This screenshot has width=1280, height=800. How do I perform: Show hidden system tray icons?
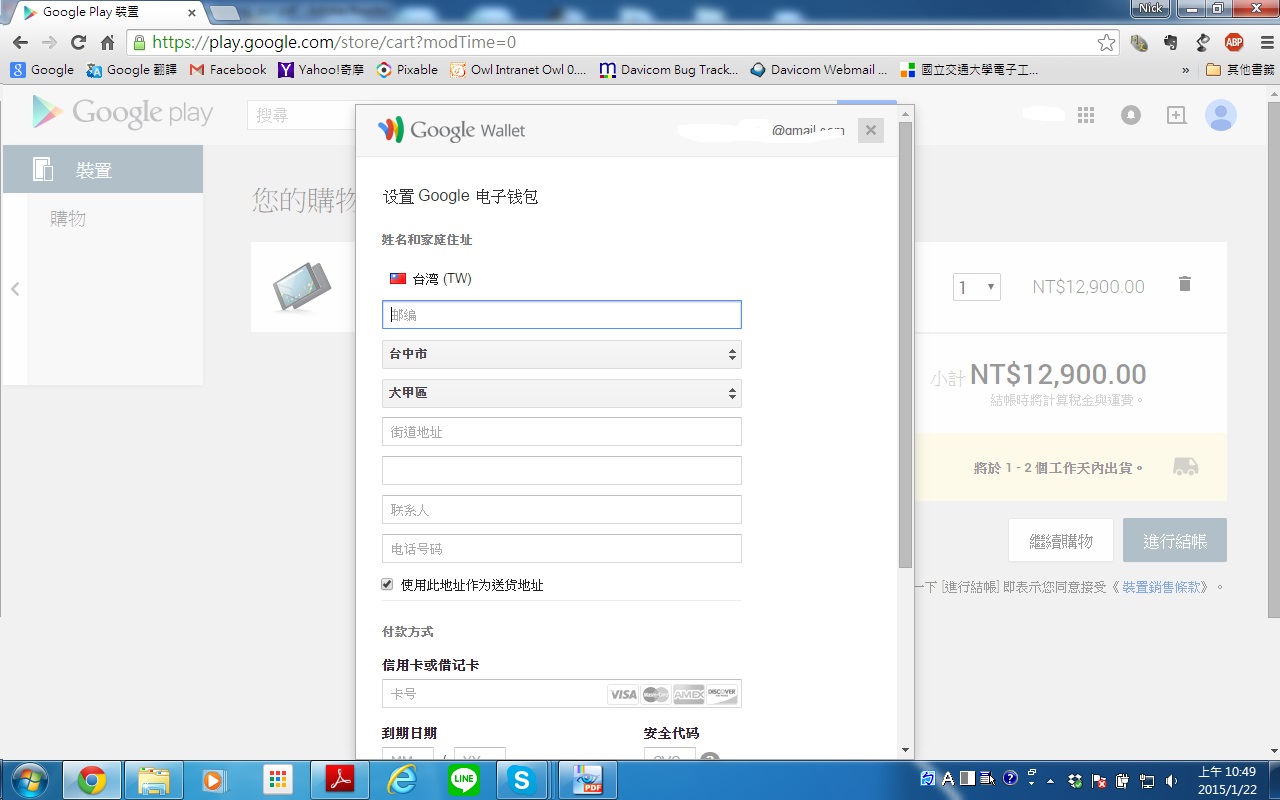(1049, 780)
